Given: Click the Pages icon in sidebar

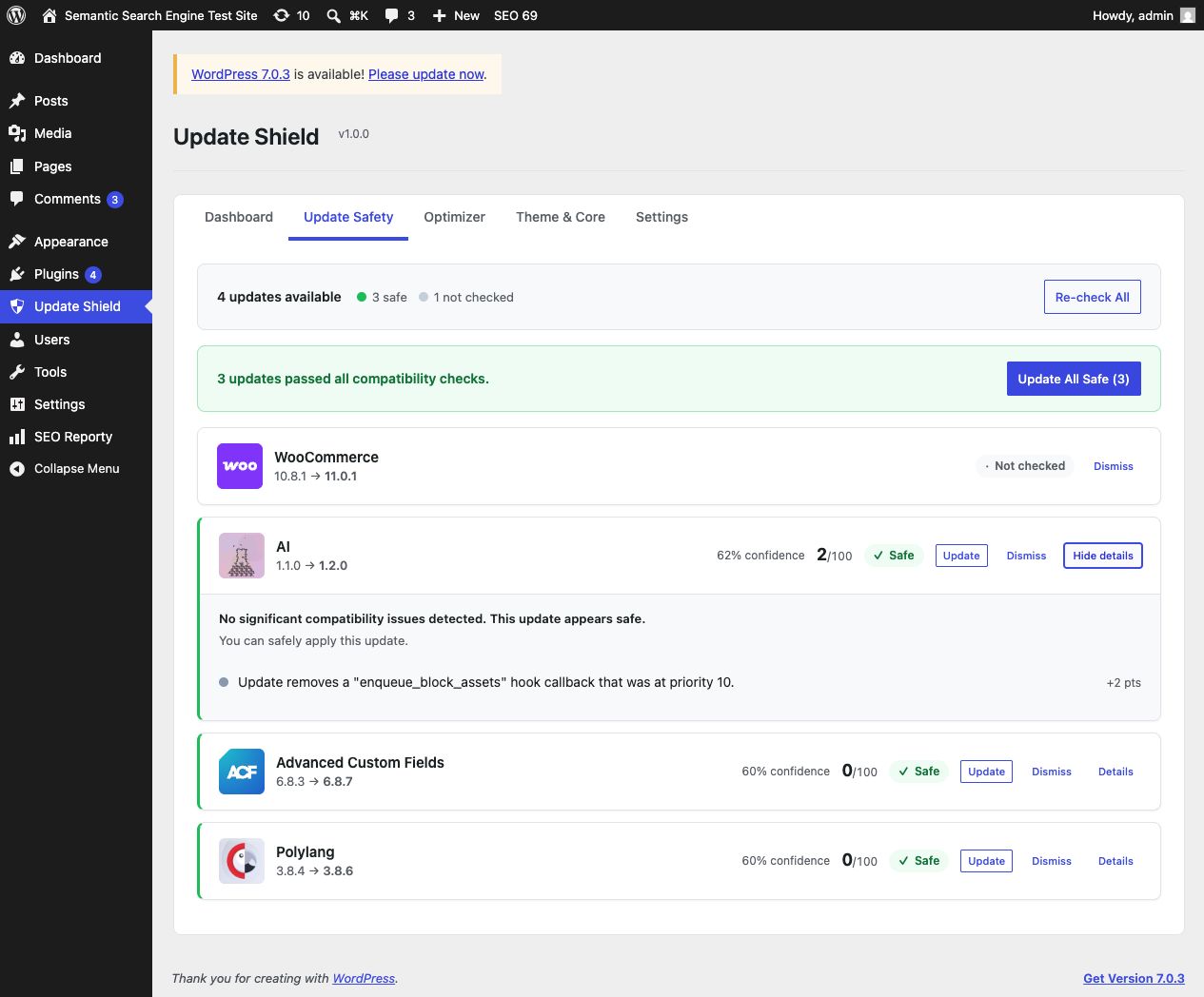Looking at the screenshot, I should (x=17, y=166).
